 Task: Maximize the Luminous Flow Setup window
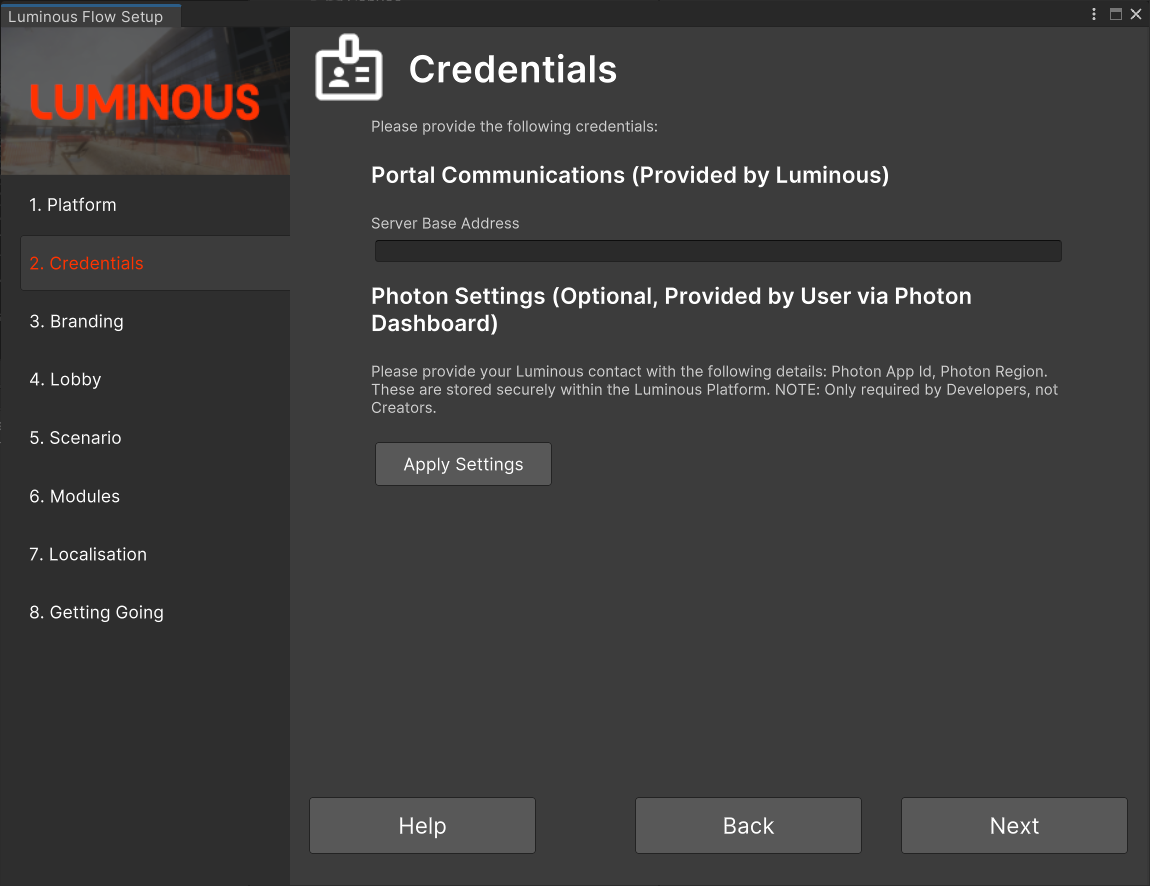[1116, 14]
